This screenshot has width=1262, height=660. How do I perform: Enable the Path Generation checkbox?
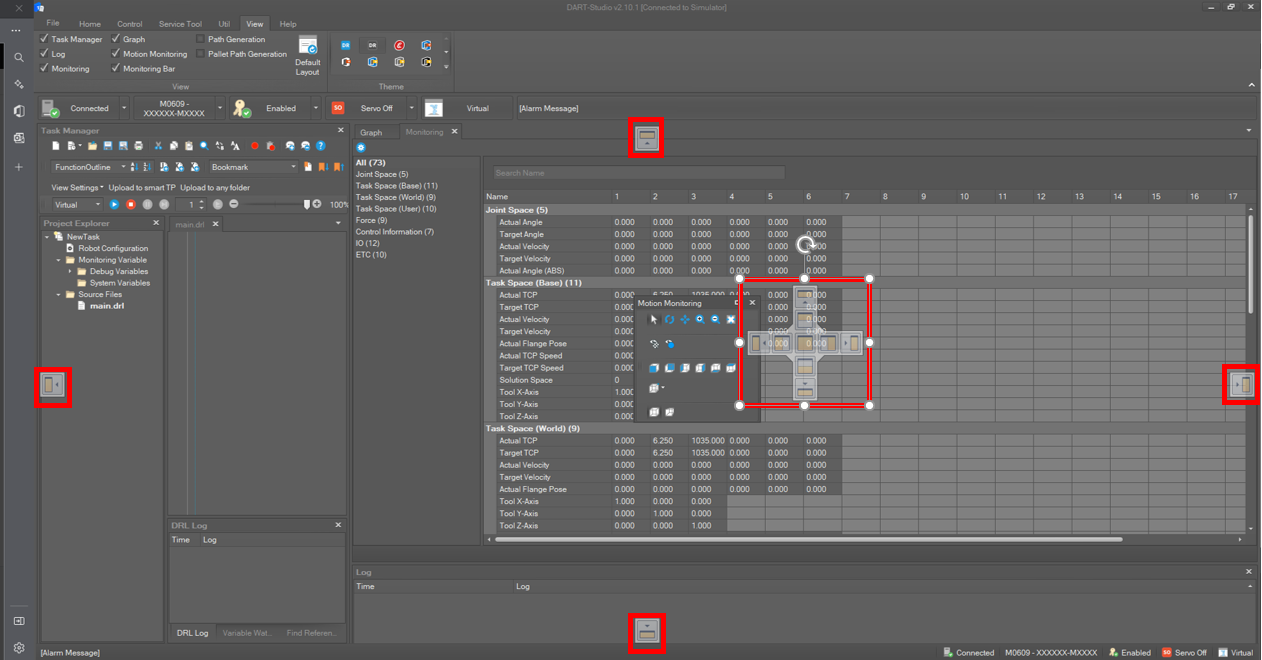pyautogui.click(x=200, y=39)
